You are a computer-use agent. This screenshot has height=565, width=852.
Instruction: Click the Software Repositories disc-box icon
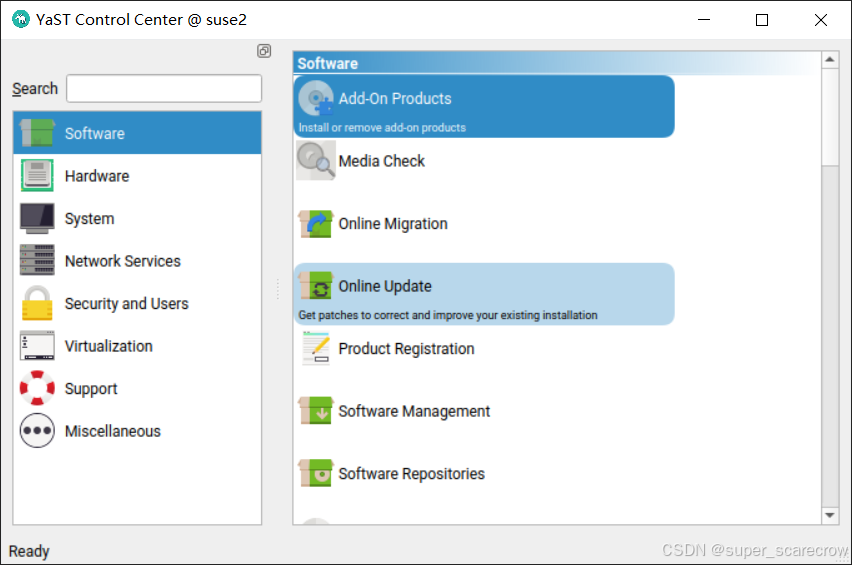[x=316, y=473]
